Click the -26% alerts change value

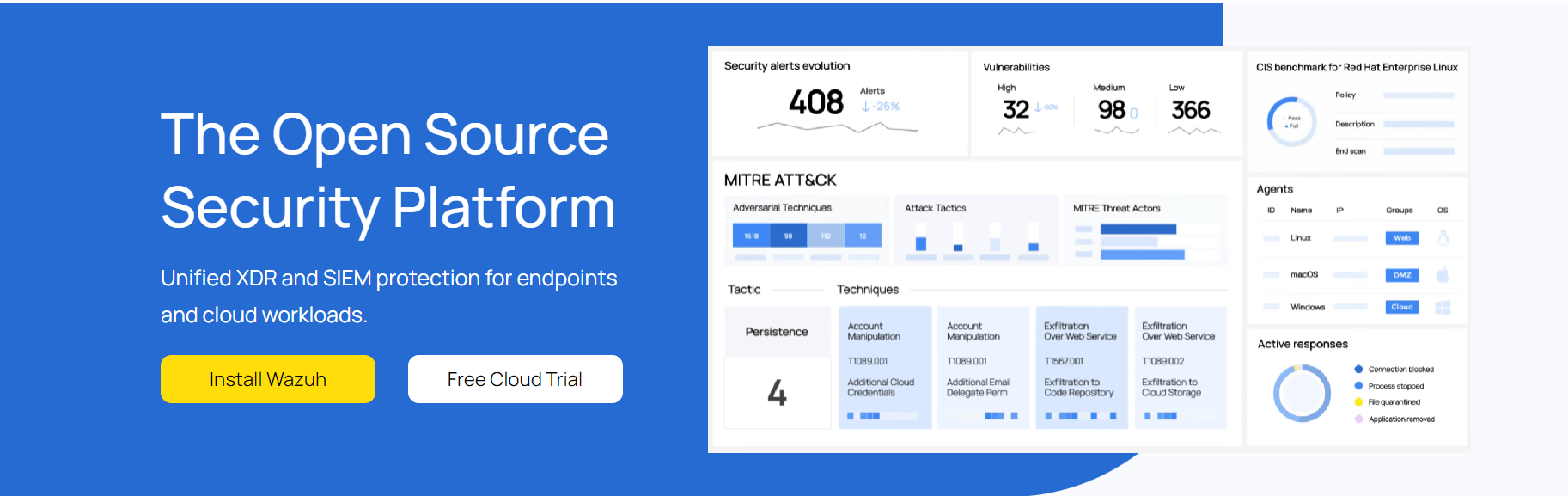tap(881, 107)
